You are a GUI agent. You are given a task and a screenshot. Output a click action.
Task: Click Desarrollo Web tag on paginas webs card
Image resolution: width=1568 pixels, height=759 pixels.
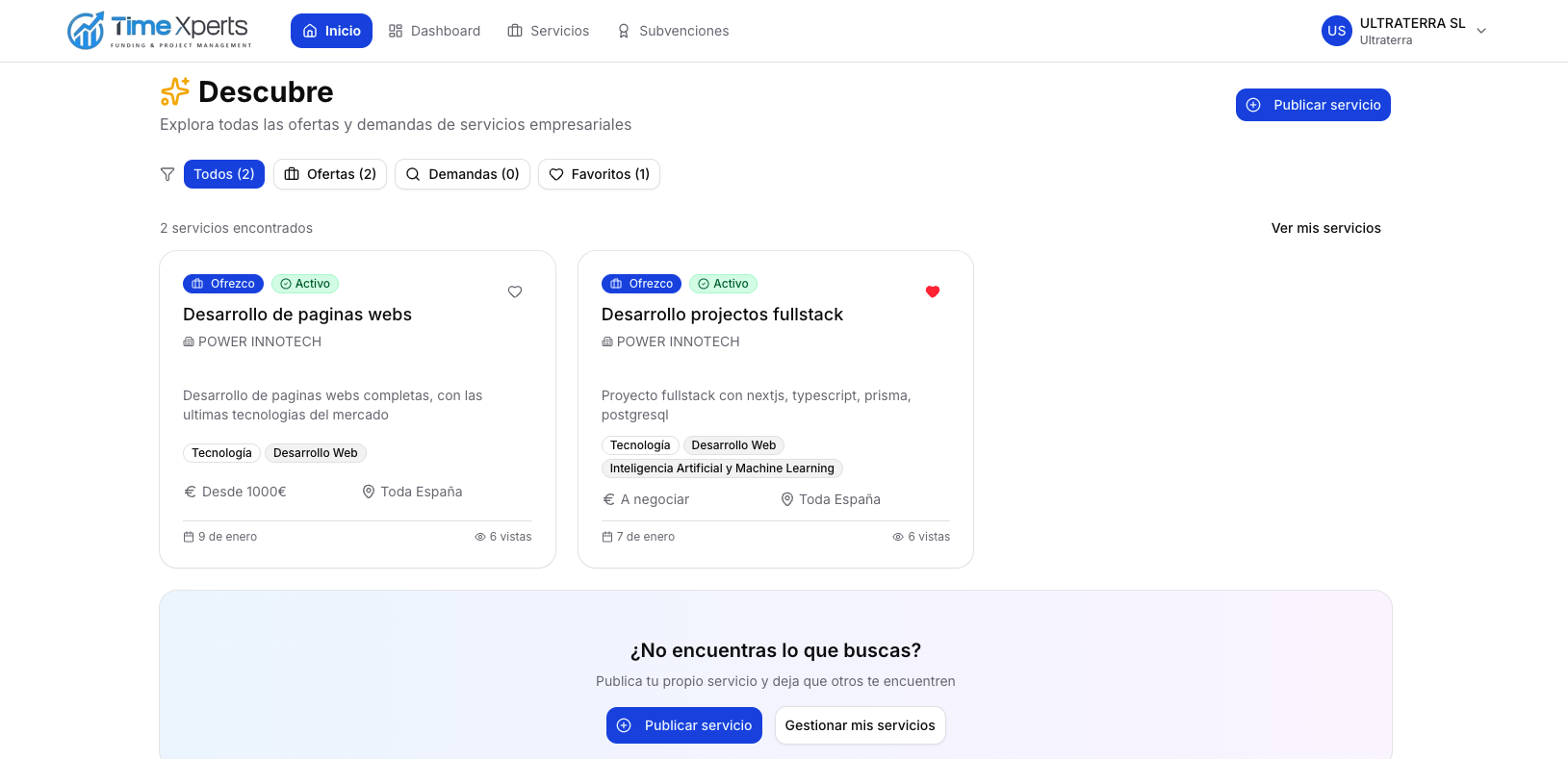coord(316,453)
